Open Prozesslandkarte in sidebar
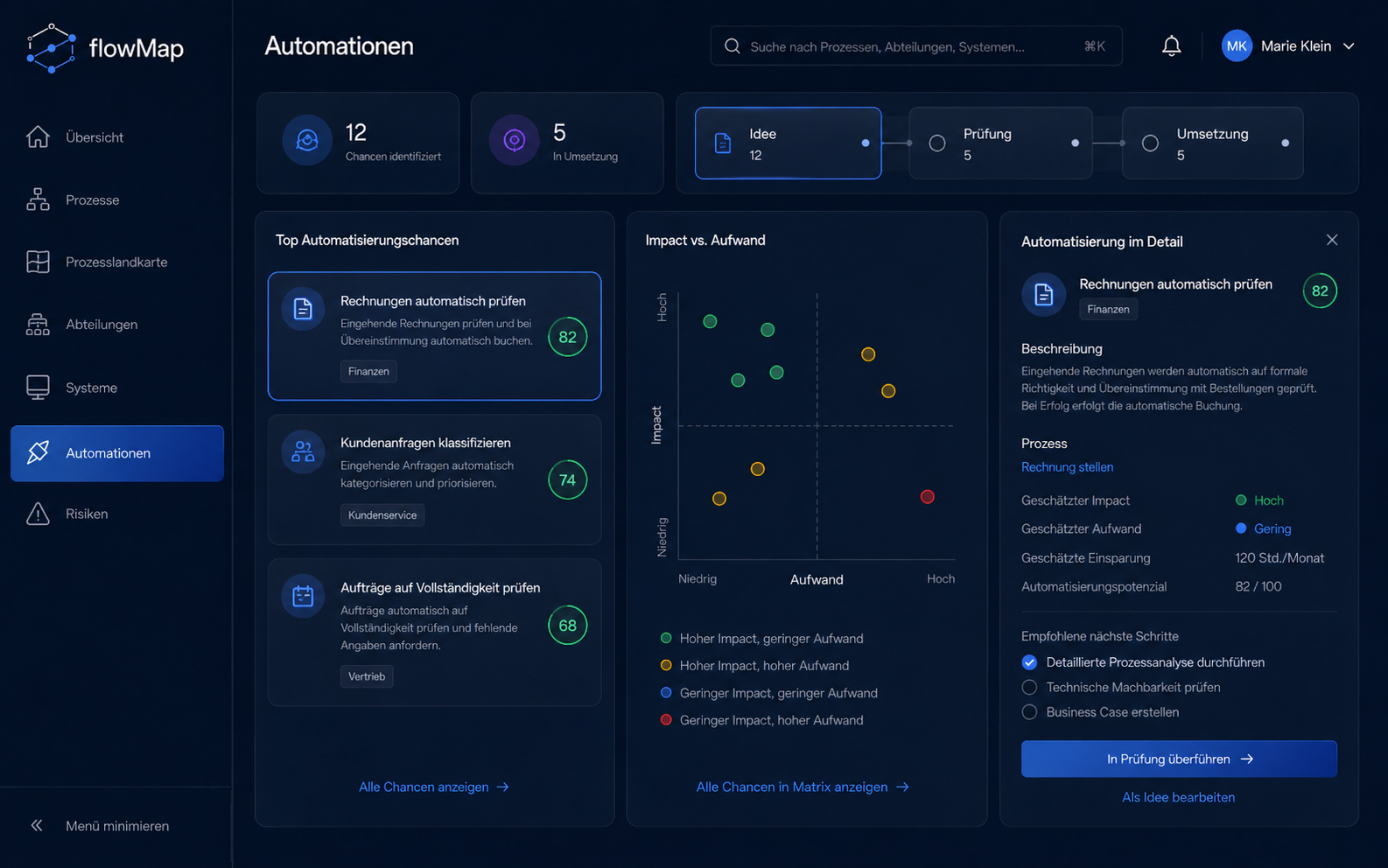 pos(117,262)
